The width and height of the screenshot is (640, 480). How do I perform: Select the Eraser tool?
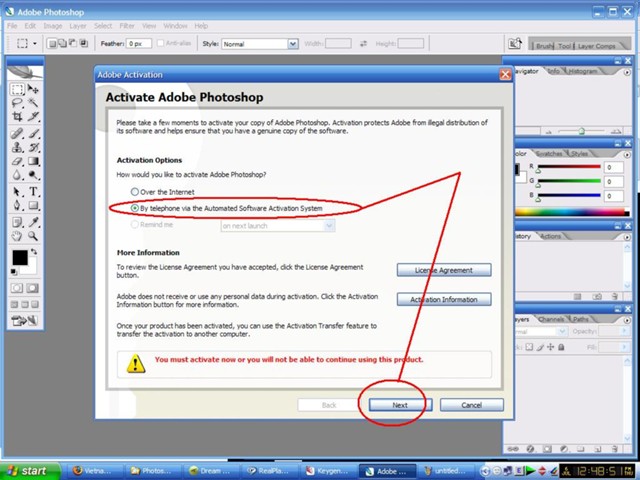tap(17, 161)
